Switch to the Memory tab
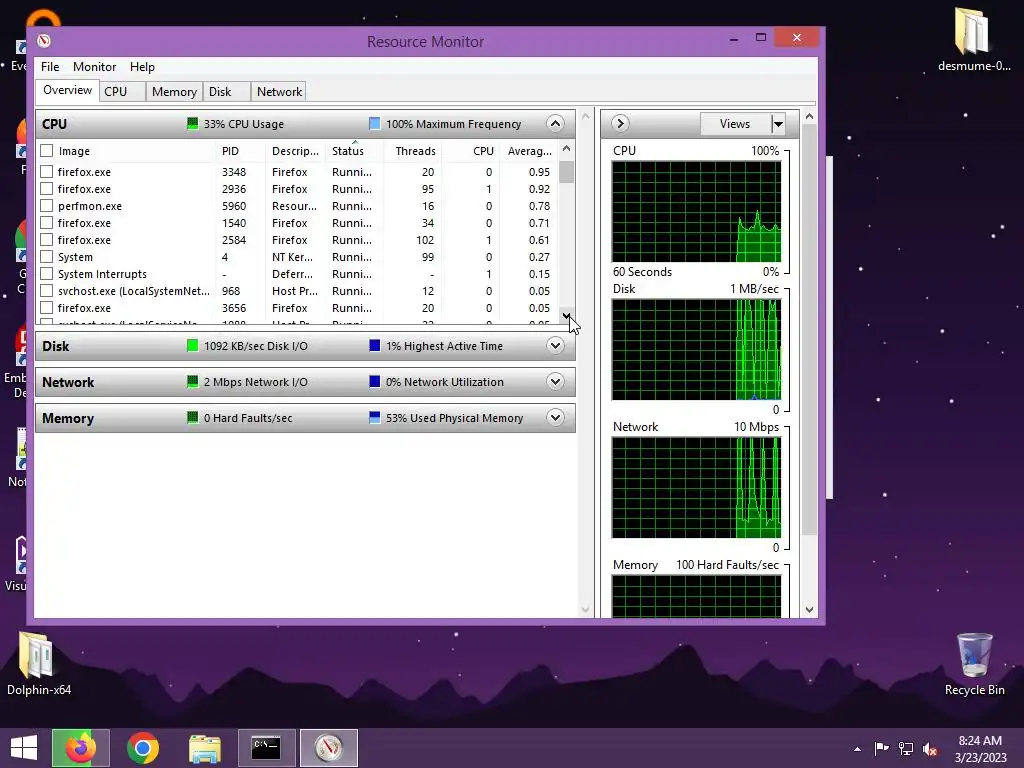Image resolution: width=1024 pixels, height=768 pixels. click(x=174, y=91)
